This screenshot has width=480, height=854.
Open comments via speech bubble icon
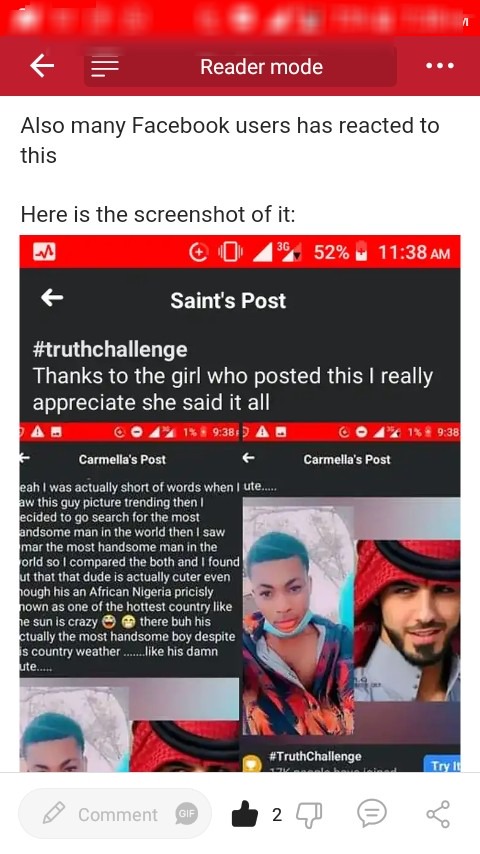[x=372, y=814]
